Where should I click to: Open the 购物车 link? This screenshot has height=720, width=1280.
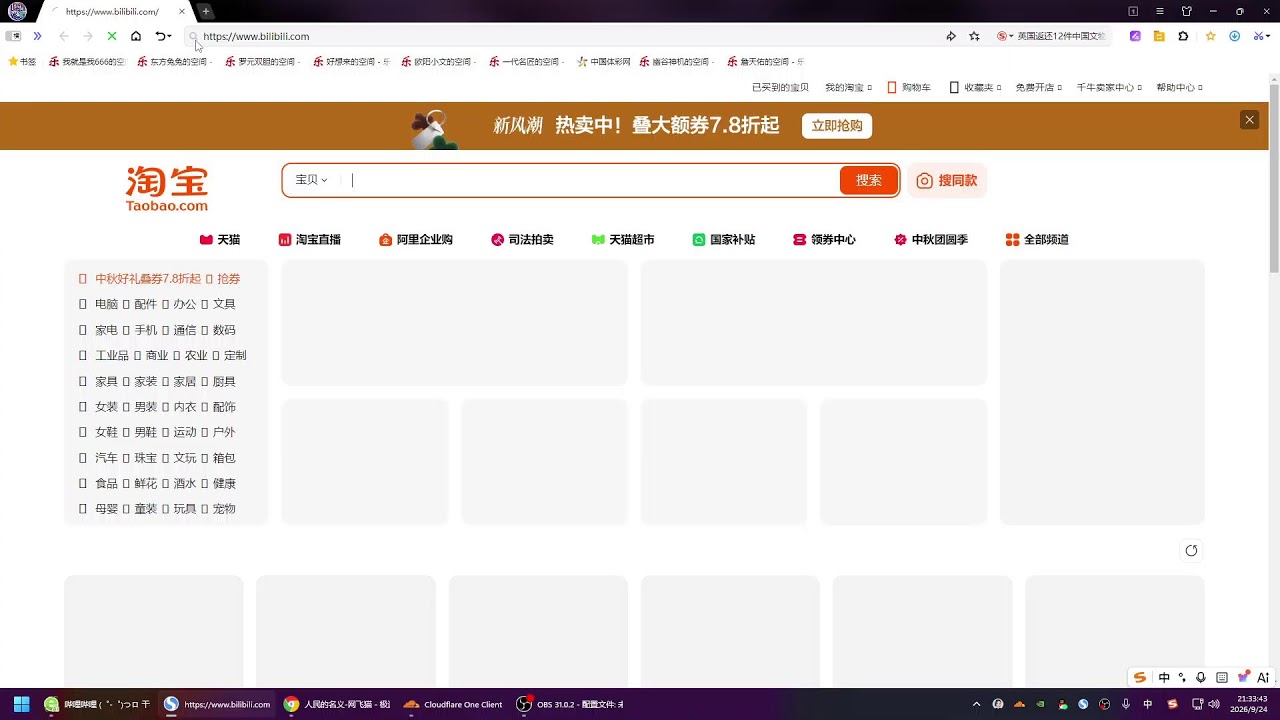click(909, 88)
